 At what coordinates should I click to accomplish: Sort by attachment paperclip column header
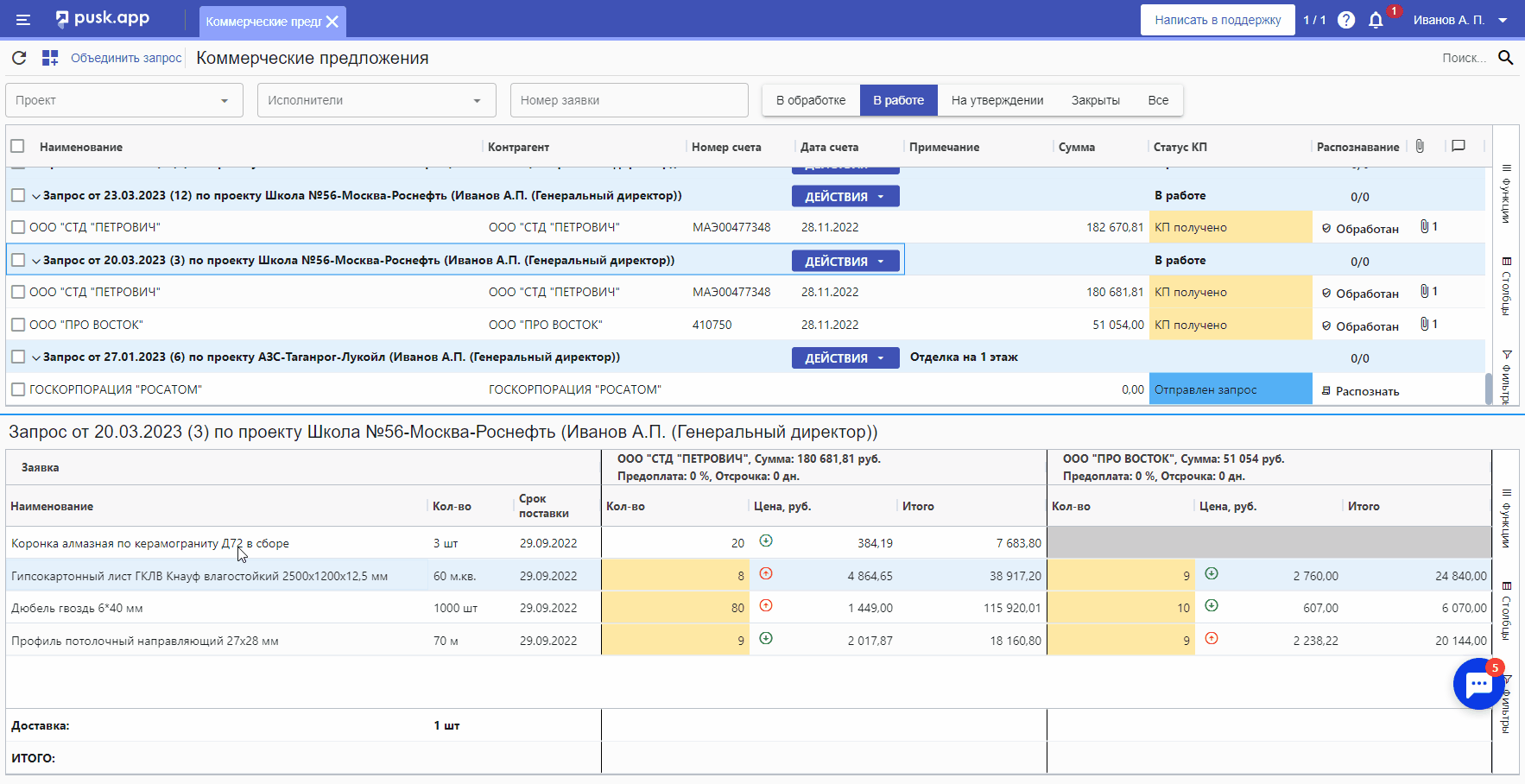coord(1420,146)
